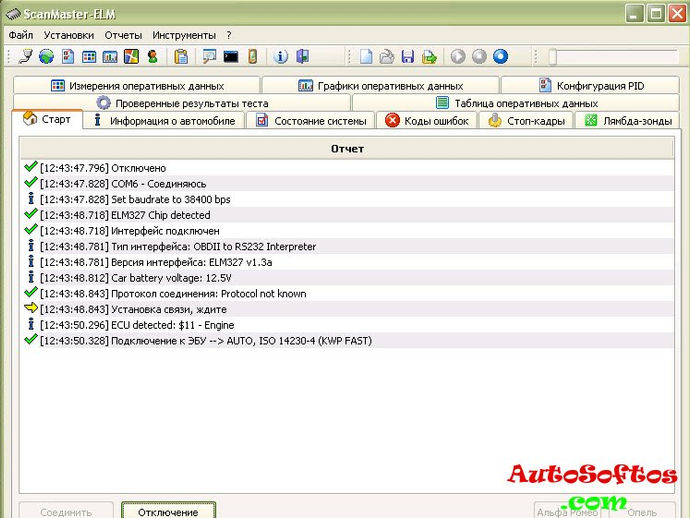Open Информация о автомобиле tab
Image resolution: width=690 pixels, height=518 pixels.
click(164, 121)
